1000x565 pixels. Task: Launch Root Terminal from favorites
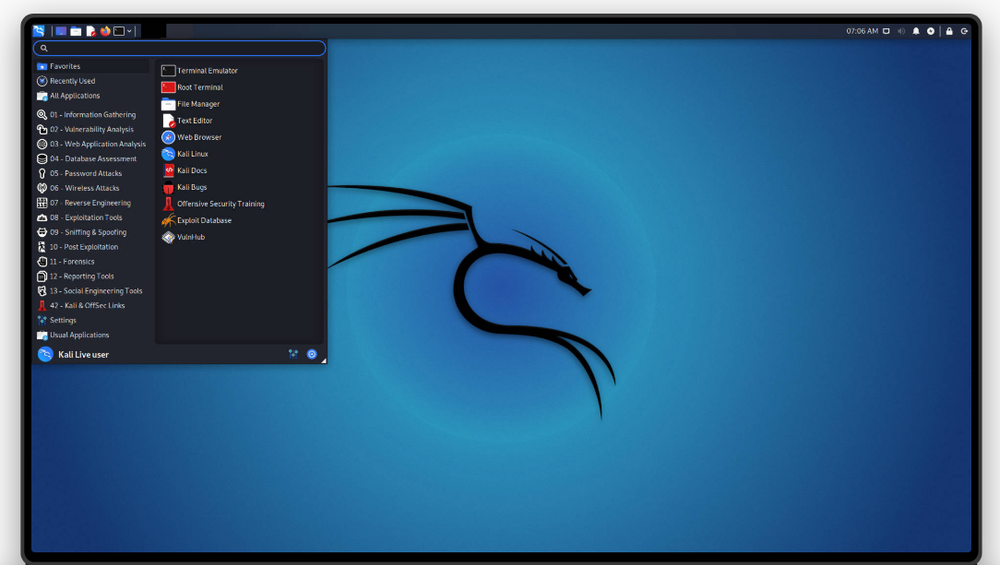(240, 87)
